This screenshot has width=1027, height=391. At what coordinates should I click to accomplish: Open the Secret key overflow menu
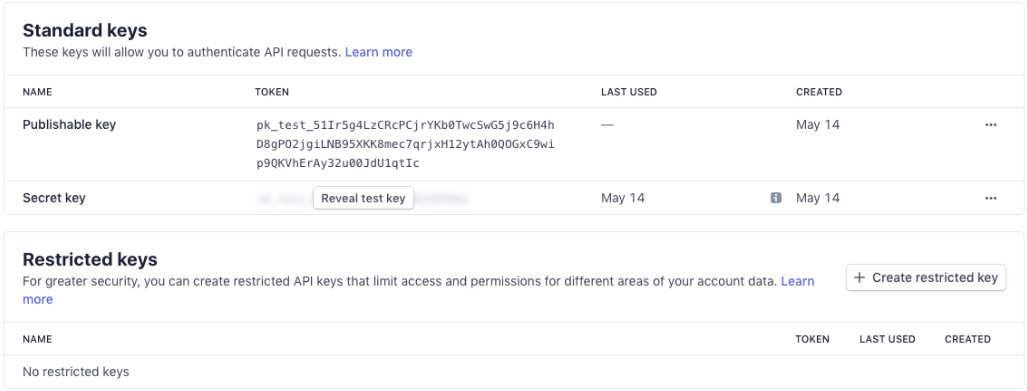[x=990, y=198]
